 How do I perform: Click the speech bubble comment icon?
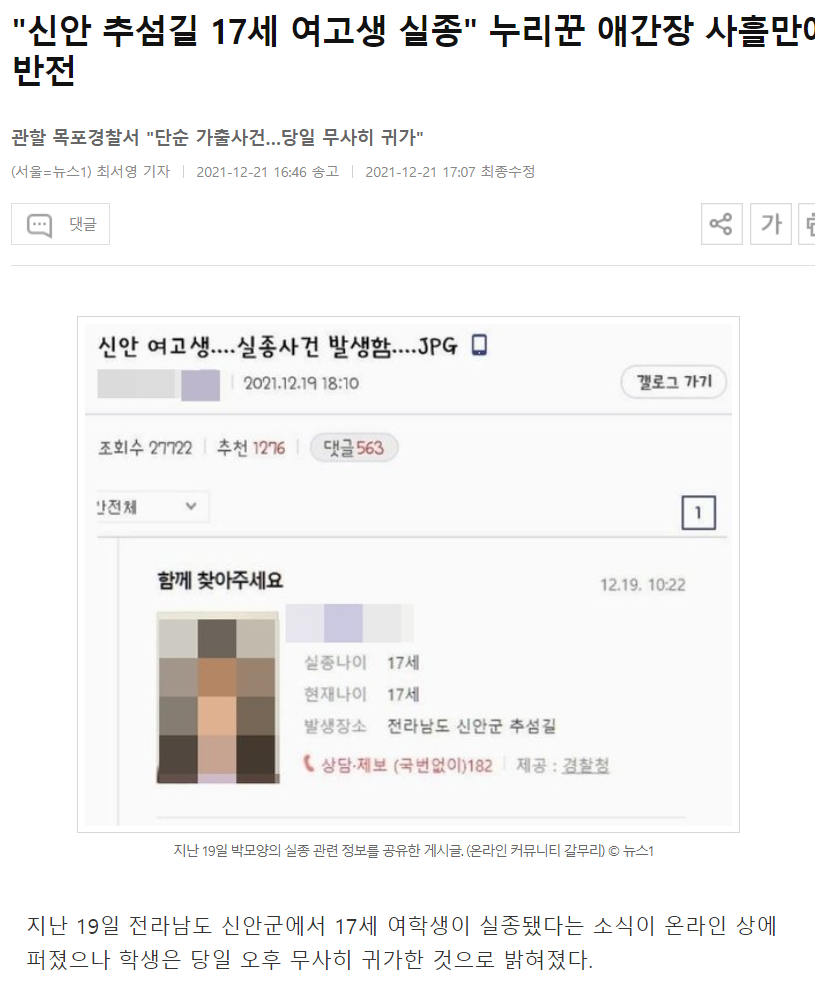pyautogui.click(x=39, y=225)
